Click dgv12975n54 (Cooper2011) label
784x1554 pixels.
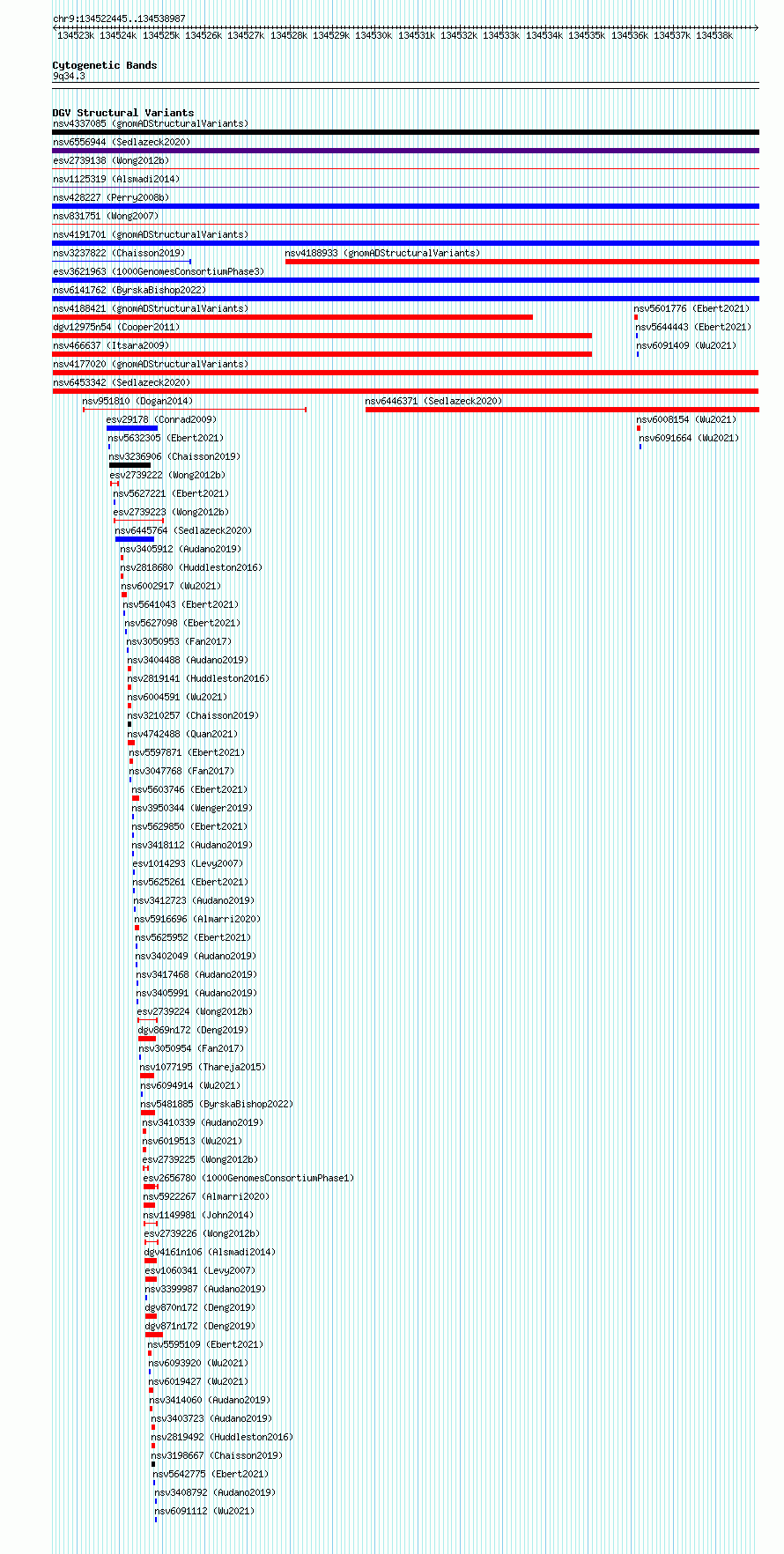[116, 328]
